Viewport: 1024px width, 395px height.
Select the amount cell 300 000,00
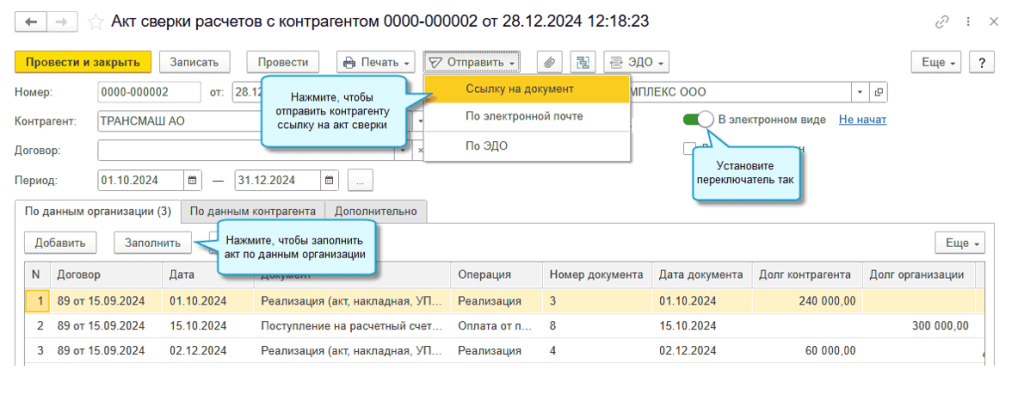pos(919,326)
